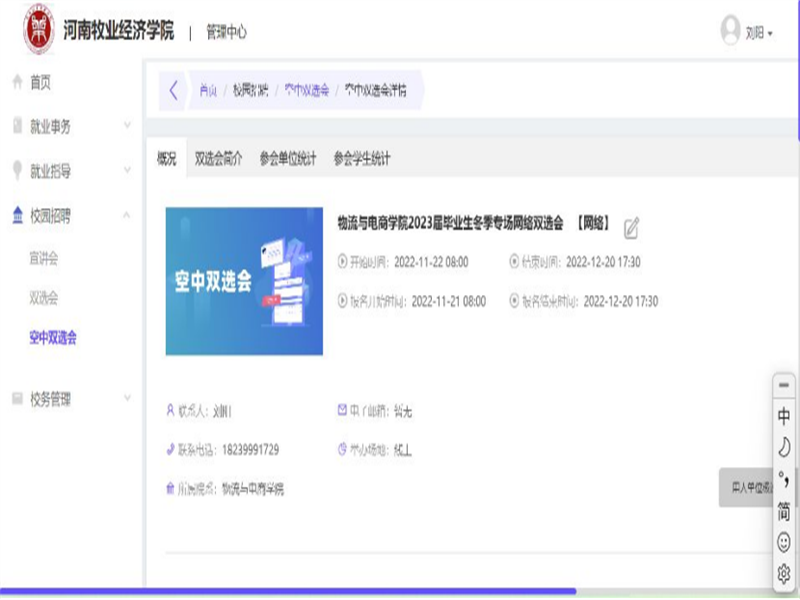Screen dimensions: 800x600
Task: Click the 空中双选会 banner thumbnail
Action: point(244,281)
